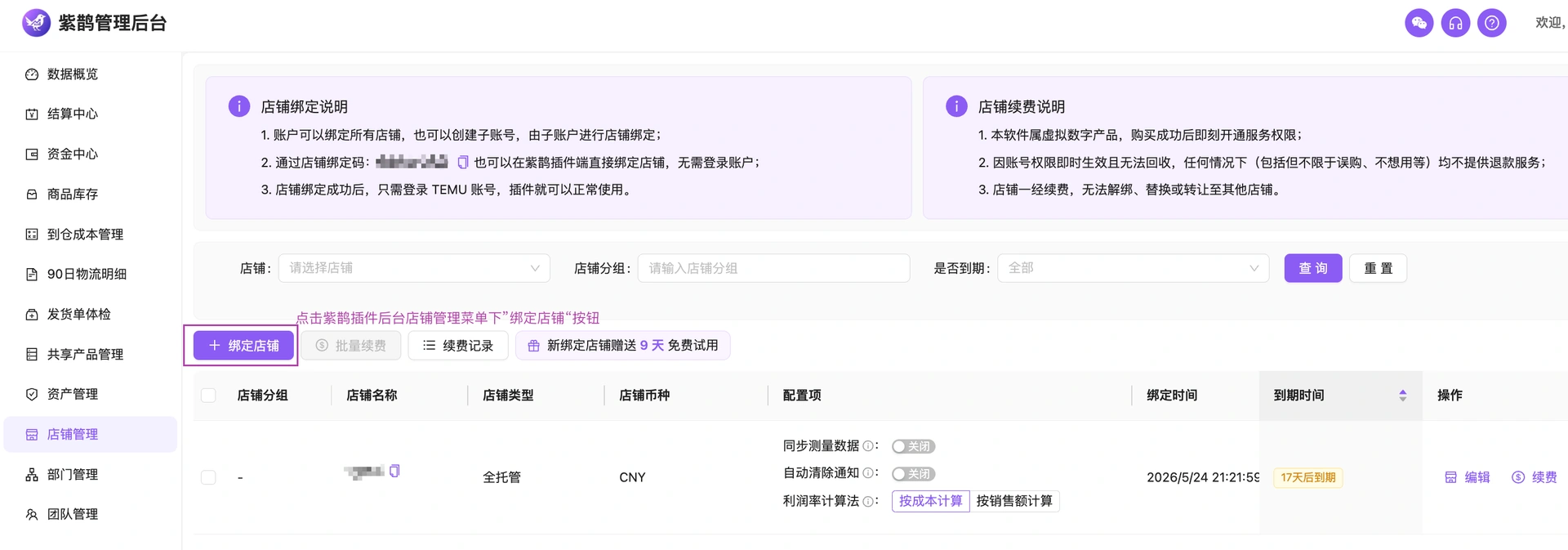Open 团队管理 in the sidebar

pyautogui.click(x=90, y=515)
